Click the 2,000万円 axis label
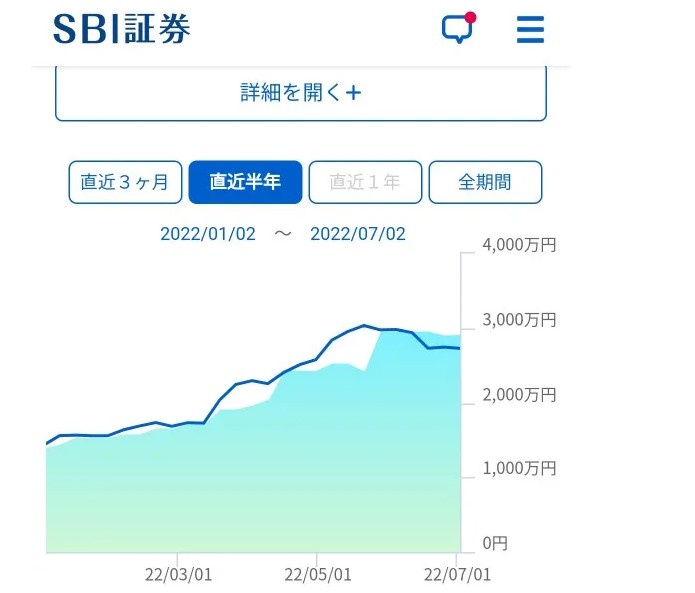Image resolution: width=695 pixels, height=593 pixels. (x=520, y=394)
